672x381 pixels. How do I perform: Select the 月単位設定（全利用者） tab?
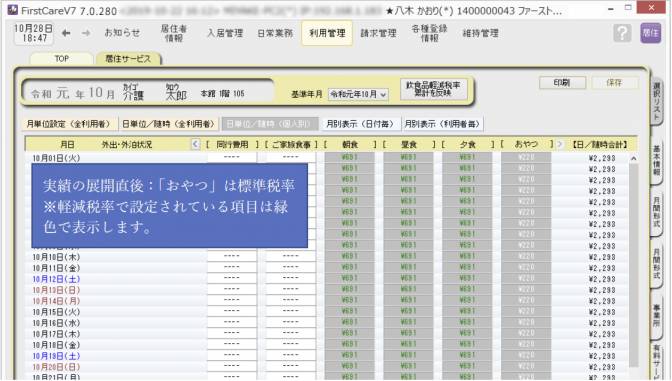pyautogui.click(x=69, y=124)
